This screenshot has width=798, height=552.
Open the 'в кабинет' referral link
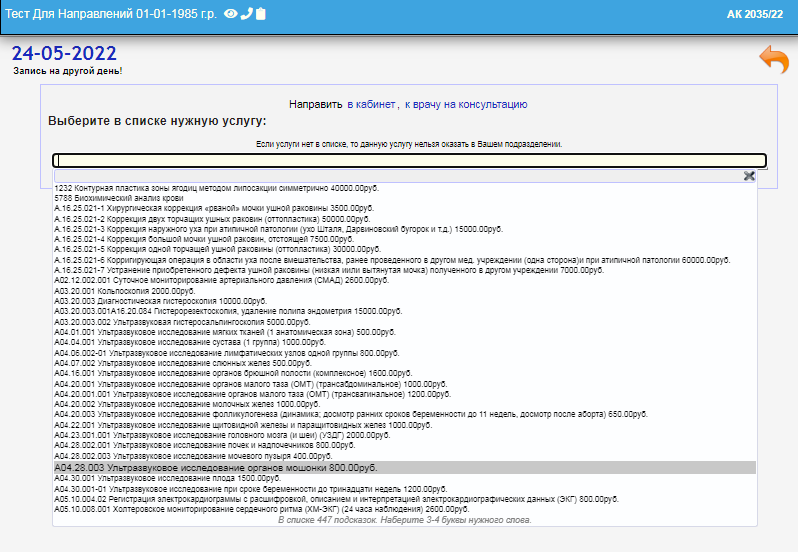[370, 104]
